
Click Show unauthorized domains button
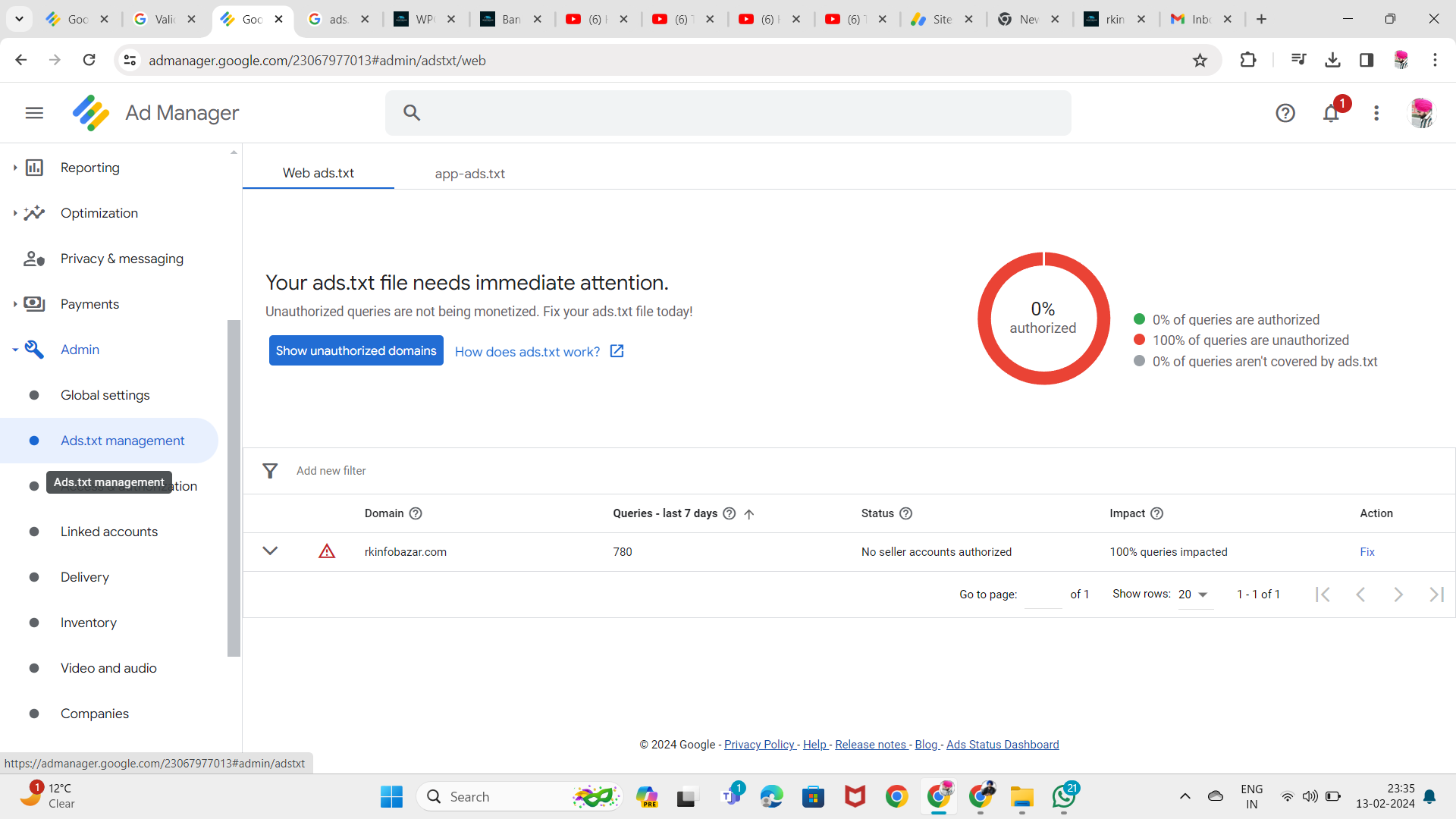pyautogui.click(x=356, y=350)
